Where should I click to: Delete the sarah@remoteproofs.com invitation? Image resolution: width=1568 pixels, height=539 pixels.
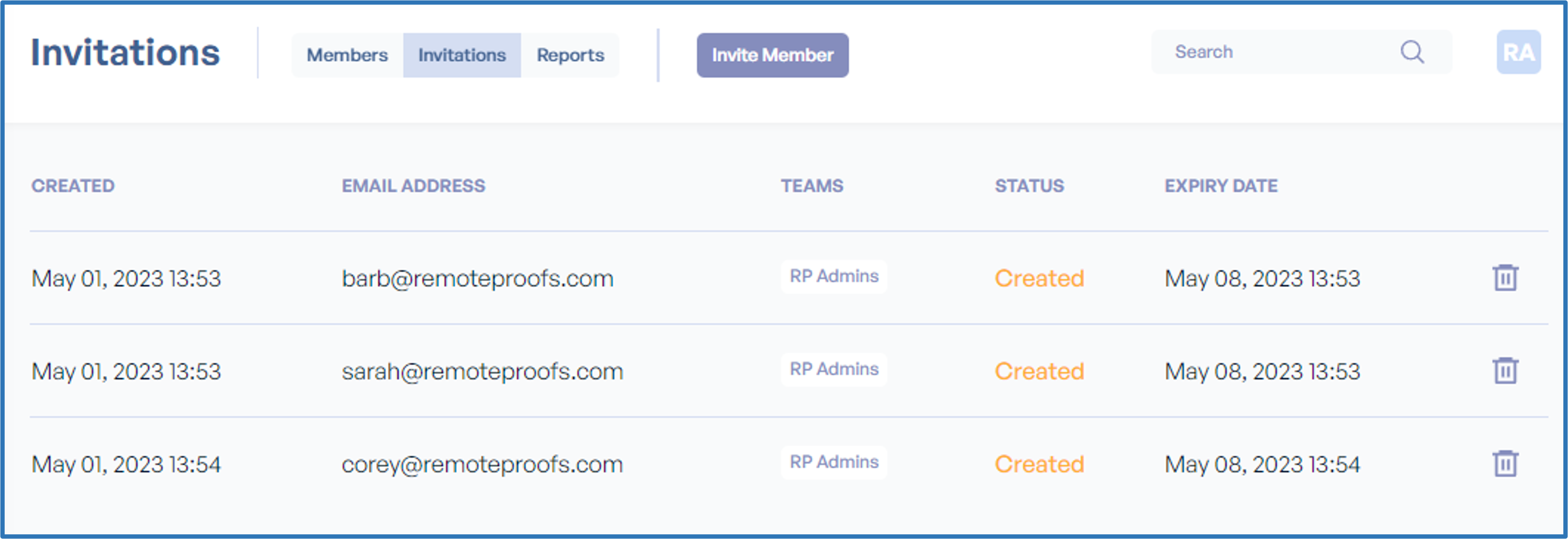1505,370
